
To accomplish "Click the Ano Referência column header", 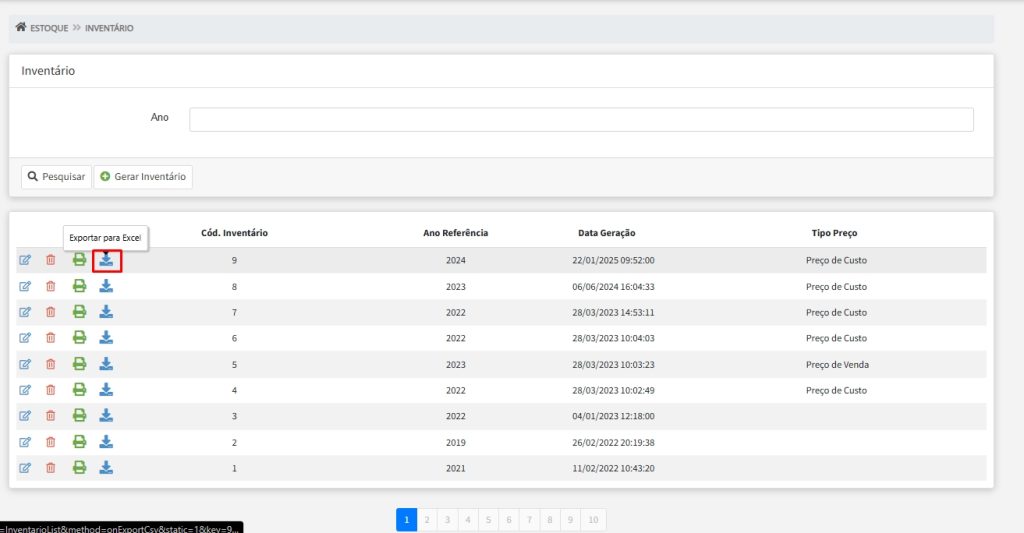I will tap(456, 233).
